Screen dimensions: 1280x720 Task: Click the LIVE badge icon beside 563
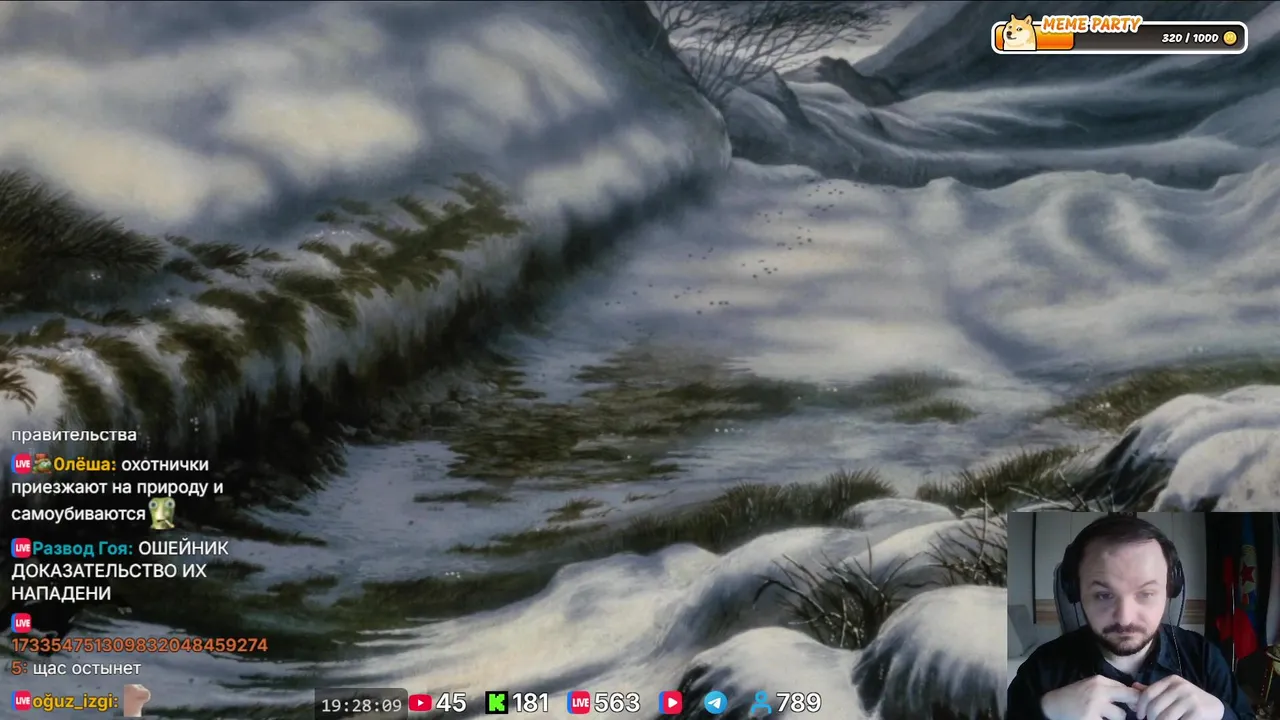pyautogui.click(x=579, y=703)
